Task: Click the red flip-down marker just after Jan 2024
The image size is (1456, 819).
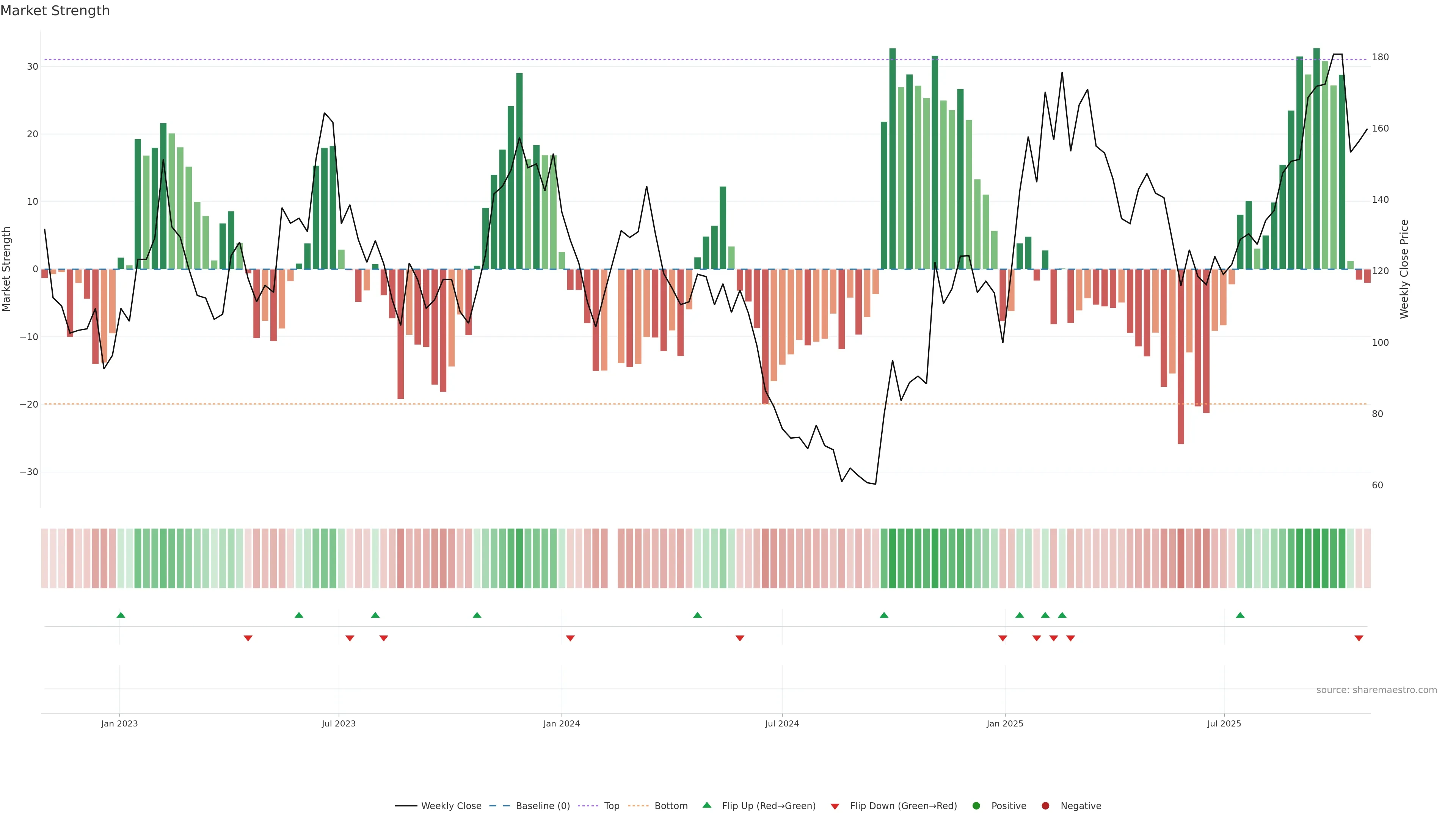Action: tap(570, 638)
